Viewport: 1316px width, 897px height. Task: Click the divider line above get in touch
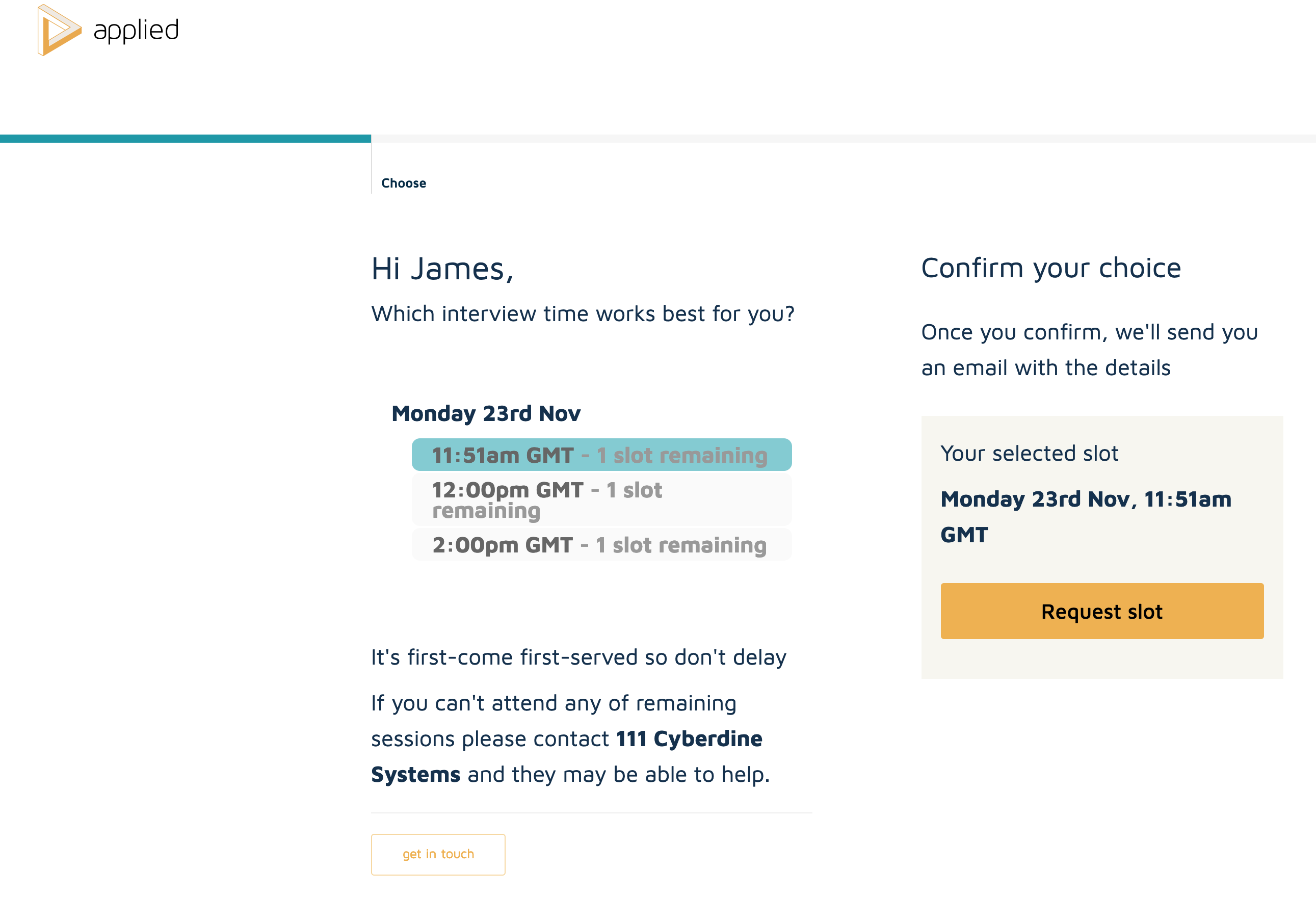click(x=591, y=812)
